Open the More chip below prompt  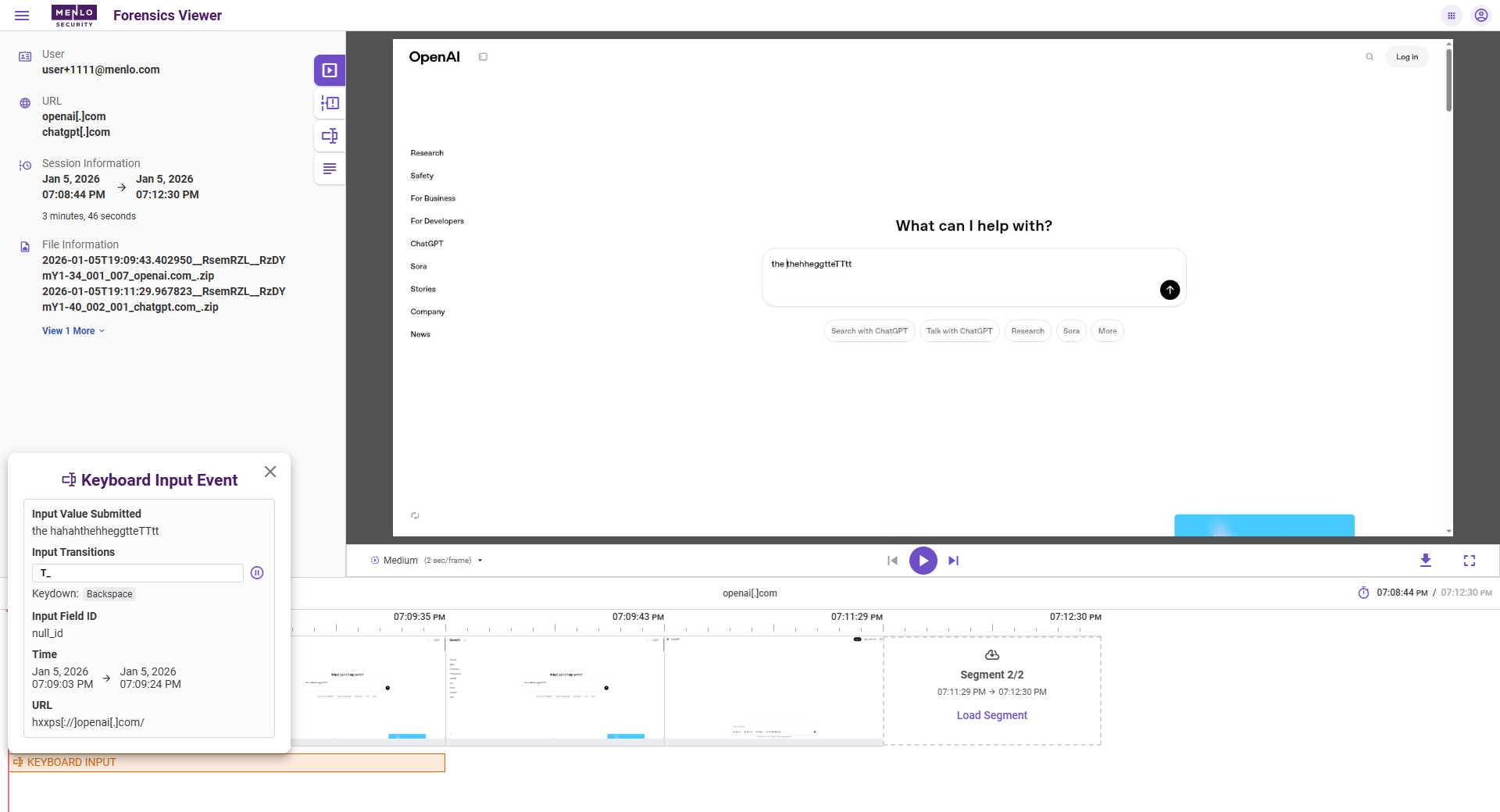(1107, 331)
